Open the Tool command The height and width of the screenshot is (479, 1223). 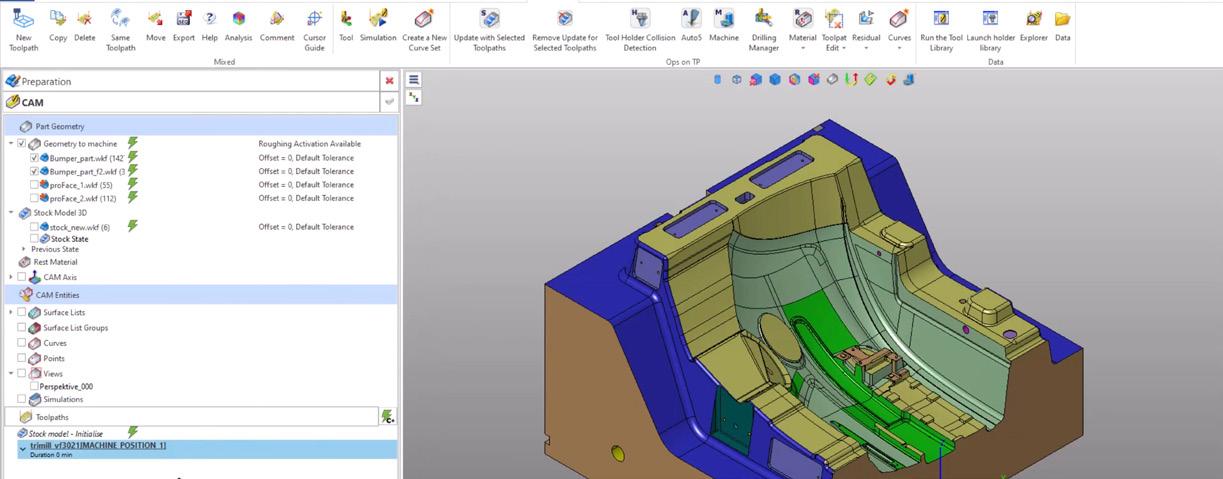[x=346, y=25]
